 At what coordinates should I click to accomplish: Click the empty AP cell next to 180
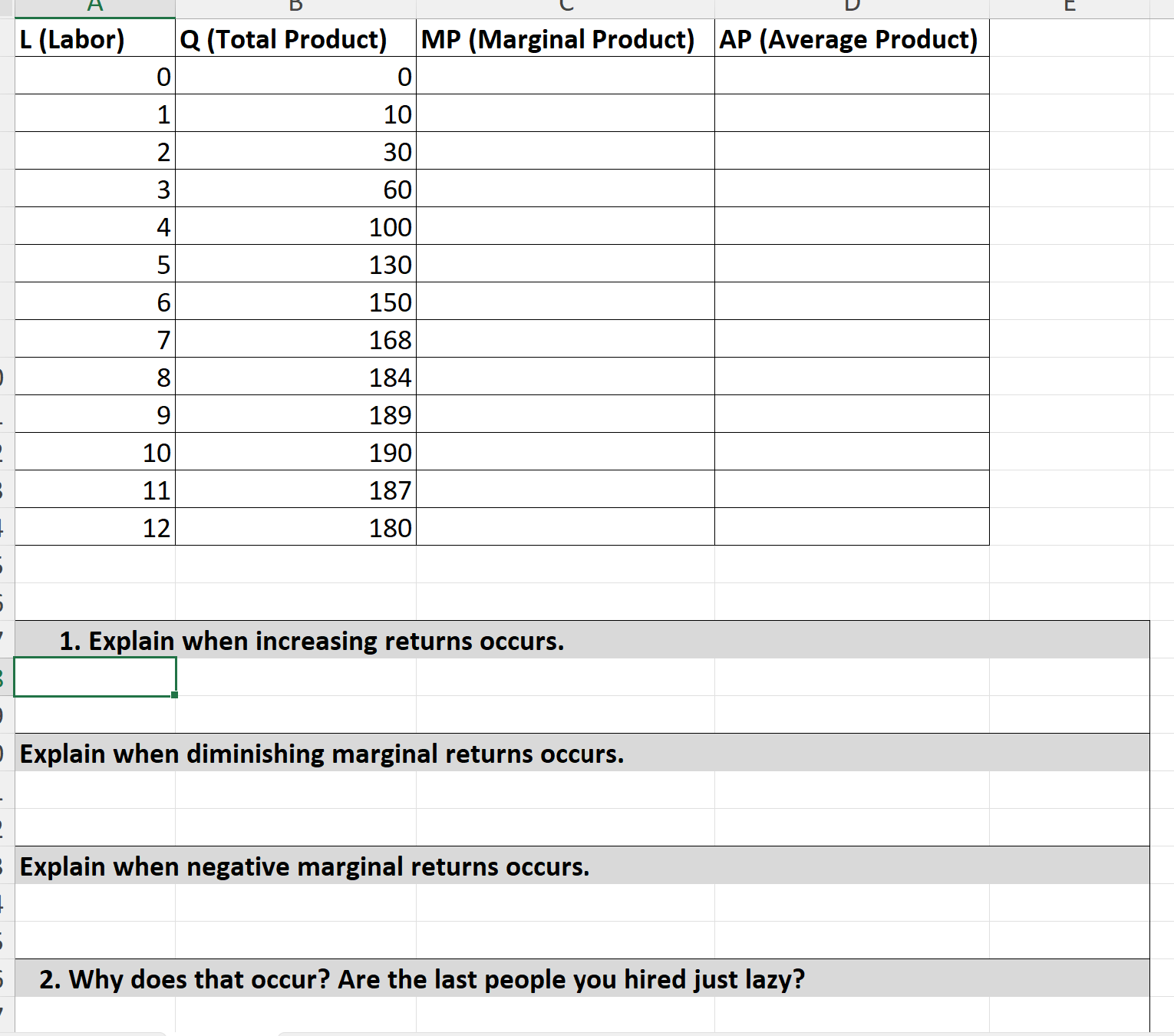click(851, 527)
